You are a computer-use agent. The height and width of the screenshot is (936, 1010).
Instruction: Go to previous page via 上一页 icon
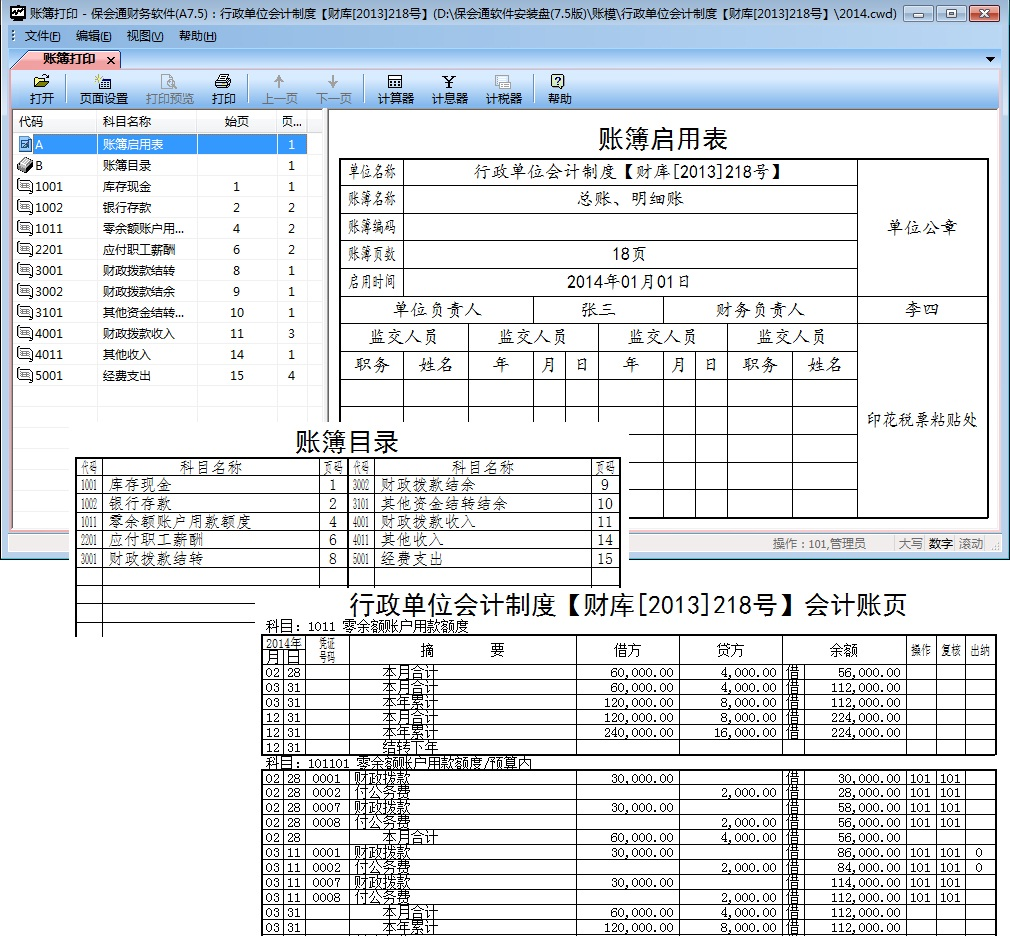click(278, 87)
